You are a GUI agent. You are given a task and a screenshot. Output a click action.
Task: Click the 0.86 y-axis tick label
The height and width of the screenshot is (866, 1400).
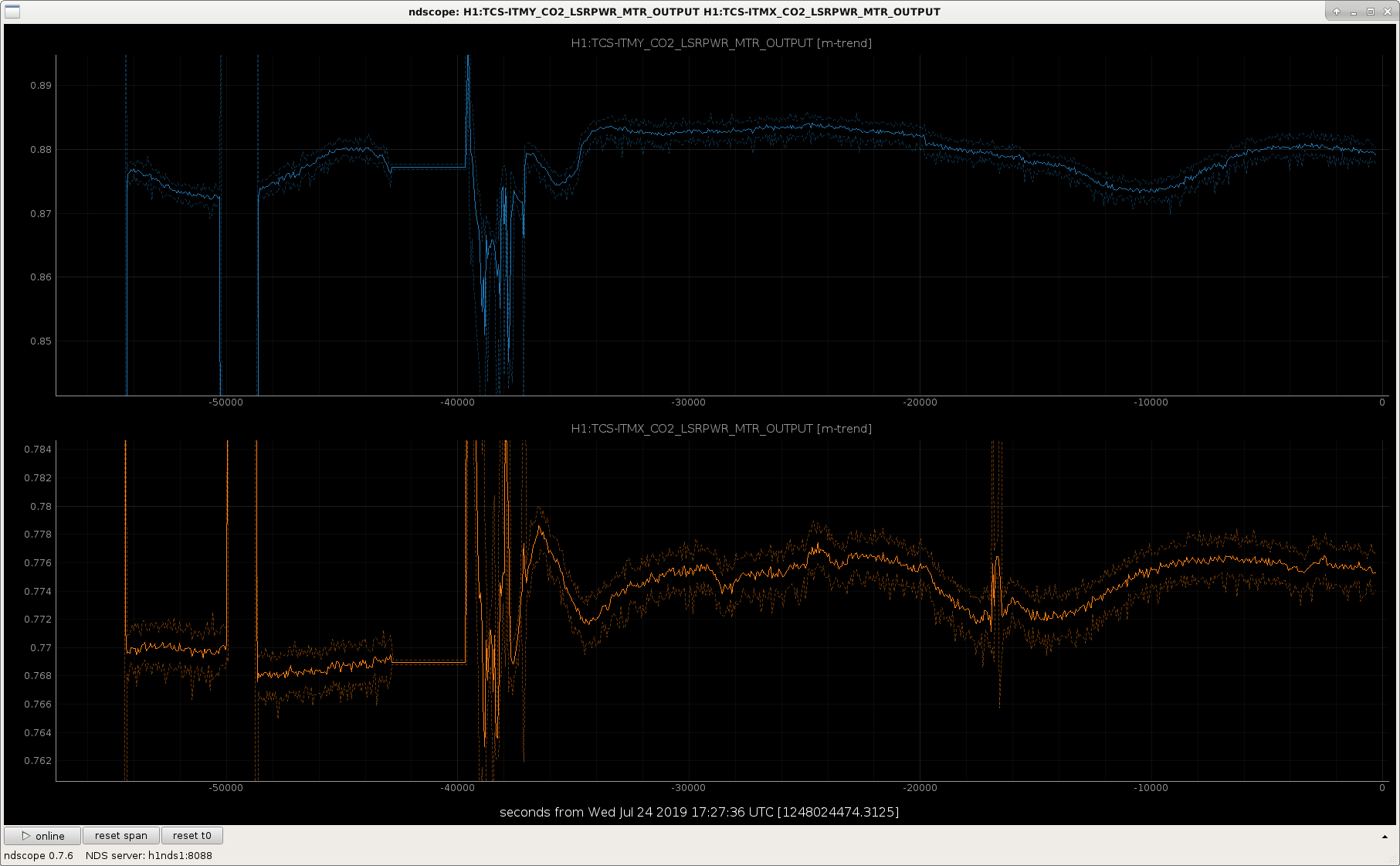[41, 277]
